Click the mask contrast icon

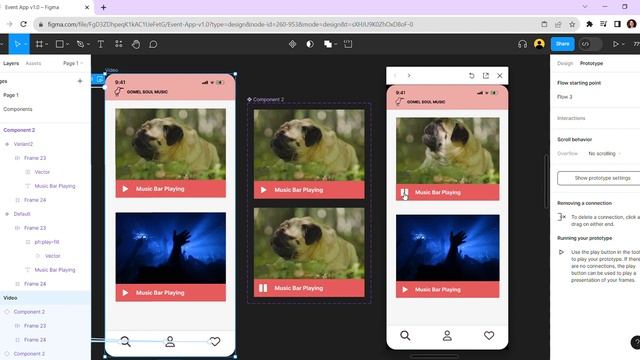[x=310, y=44]
